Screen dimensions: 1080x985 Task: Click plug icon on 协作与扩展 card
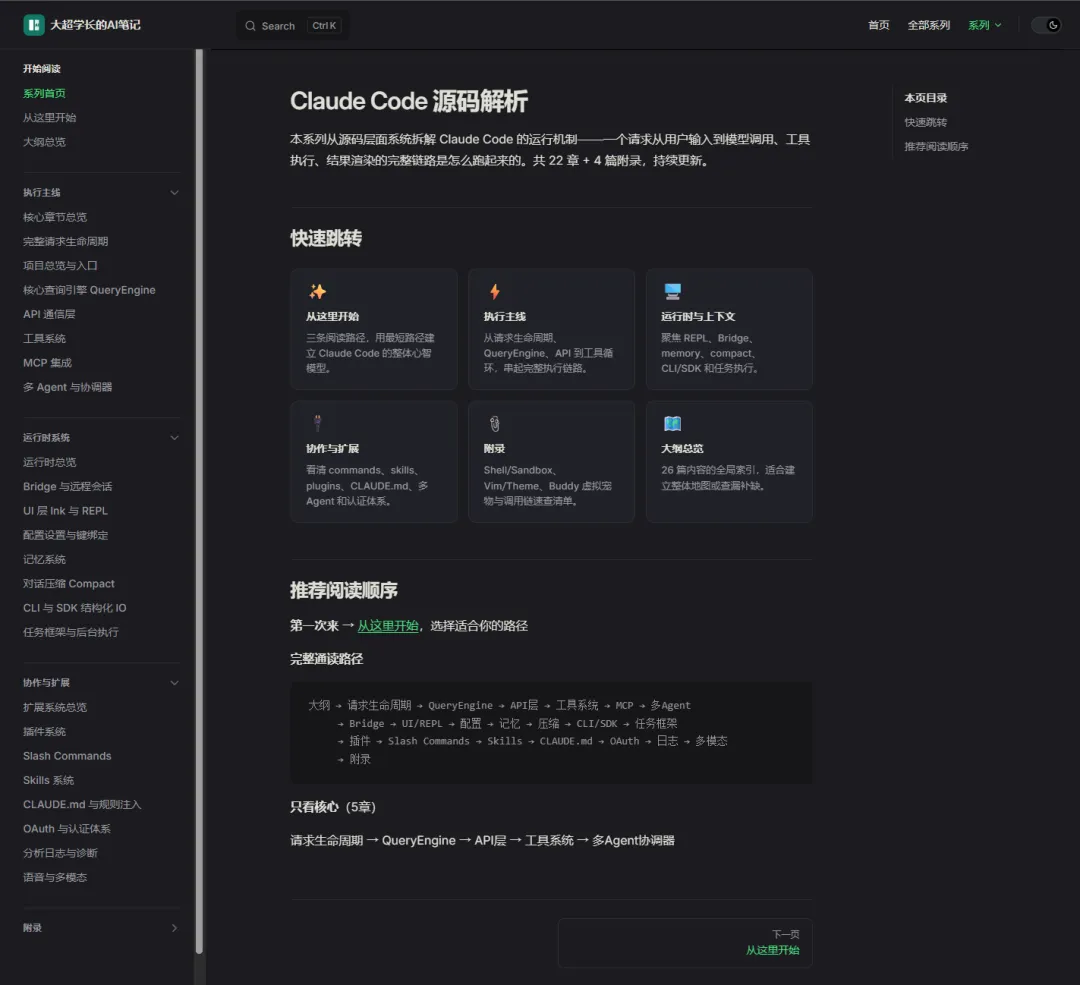[x=317, y=423]
